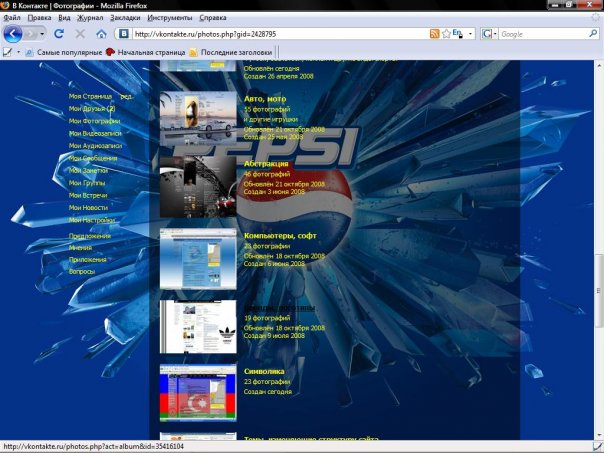This screenshot has width=604, height=453.
Task: Open Мои Встречи link
Action: 88,195
